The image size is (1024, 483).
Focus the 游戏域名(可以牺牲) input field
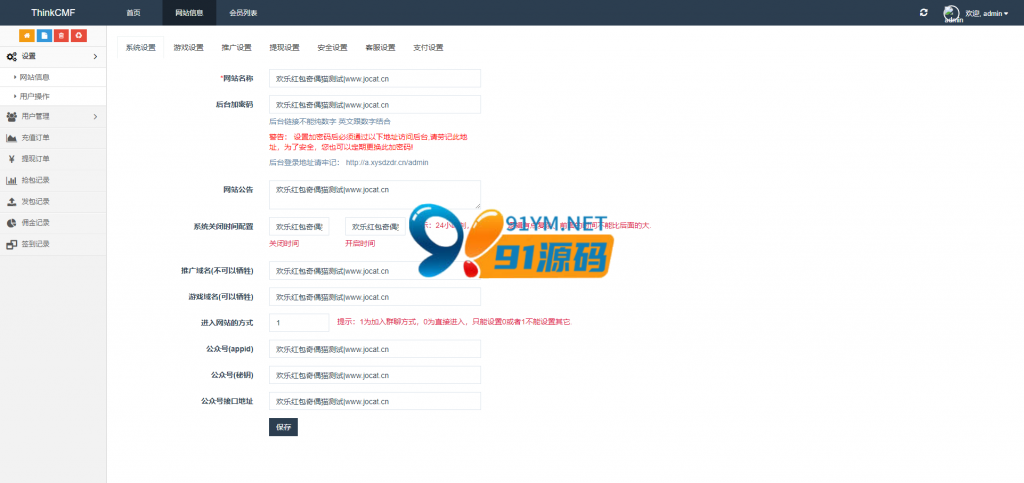pos(375,297)
